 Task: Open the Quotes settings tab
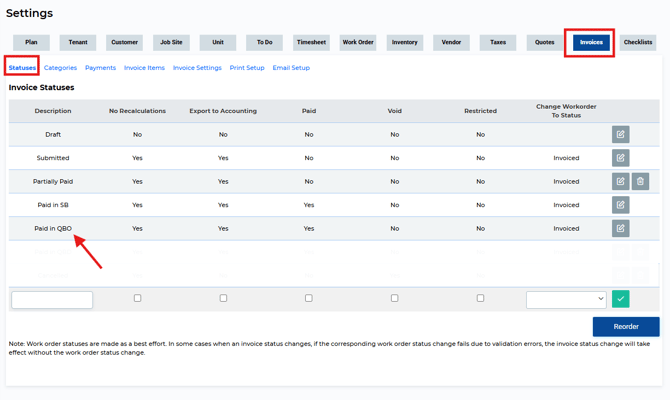coord(545,42)
